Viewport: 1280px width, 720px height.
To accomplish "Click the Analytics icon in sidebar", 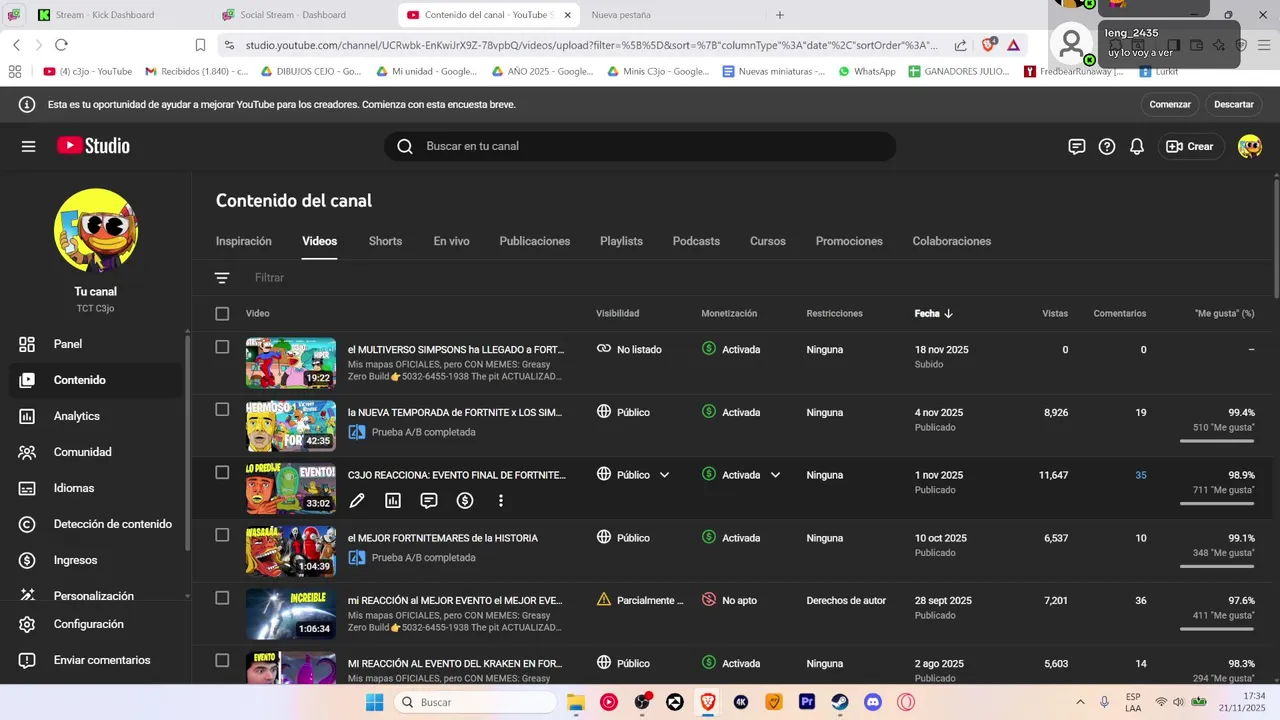I will tap(27, 416).
